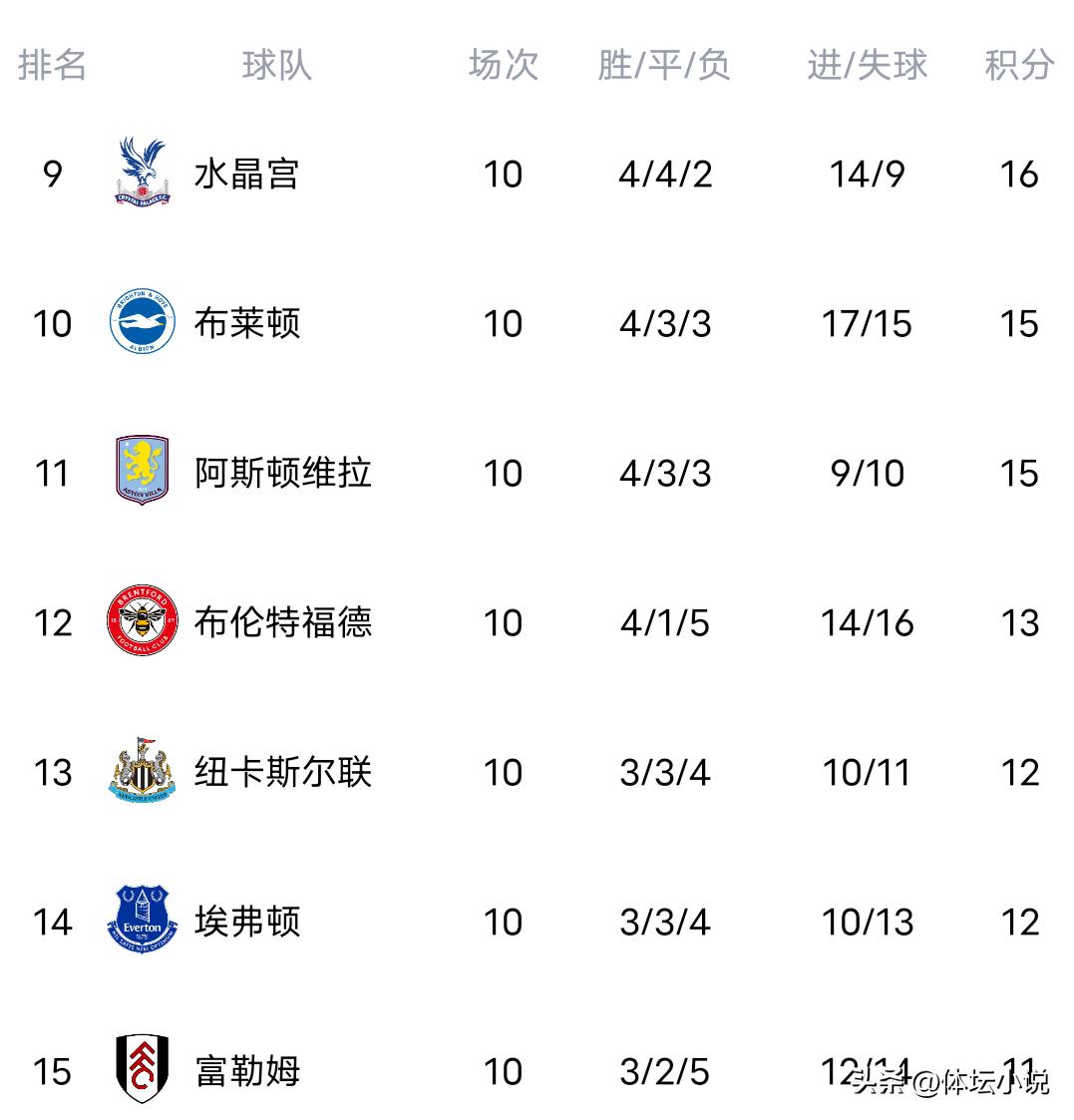
Task: Click the 进/失球 column header
Action: pos(867,65)
